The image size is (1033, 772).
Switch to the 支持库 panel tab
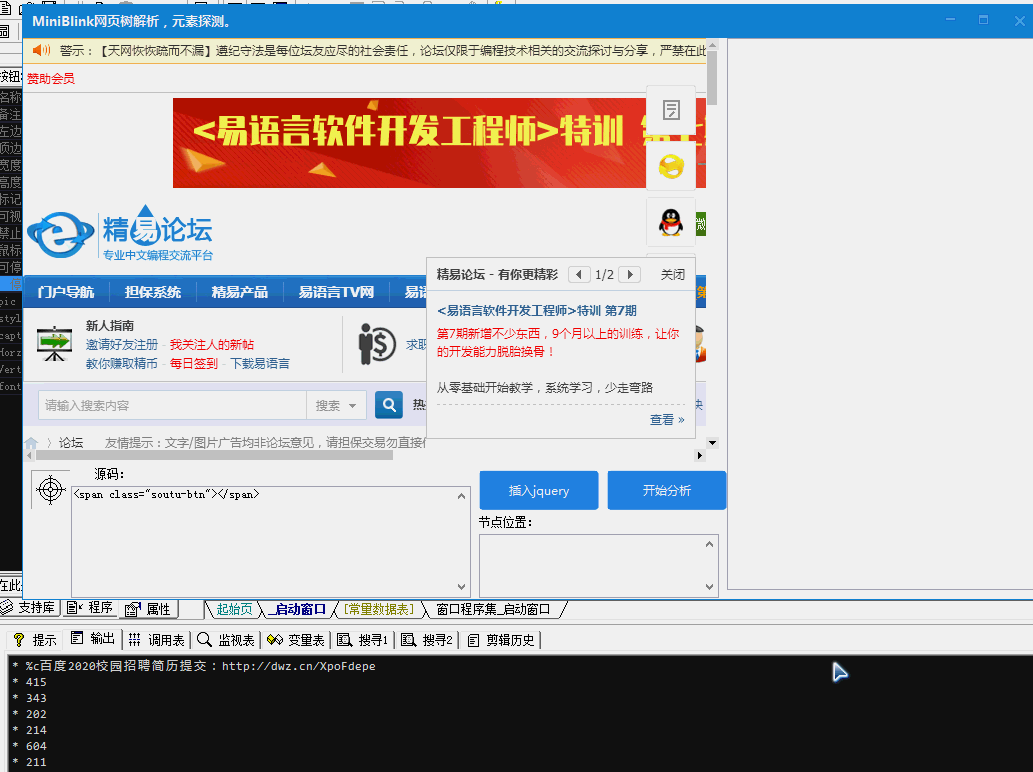[x=30, y=608]
